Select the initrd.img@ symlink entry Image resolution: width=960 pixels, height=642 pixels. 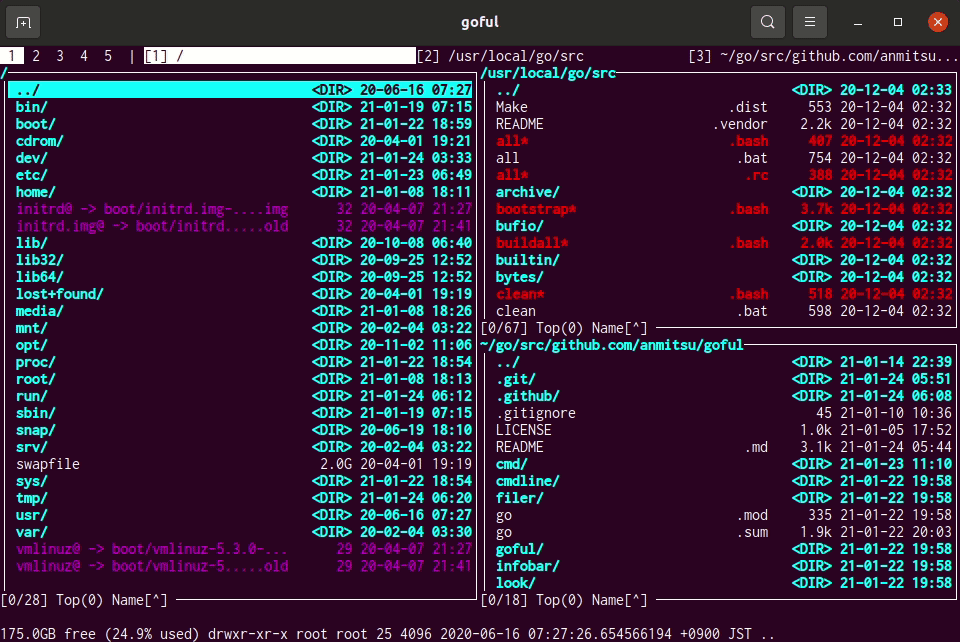(244, 226)
